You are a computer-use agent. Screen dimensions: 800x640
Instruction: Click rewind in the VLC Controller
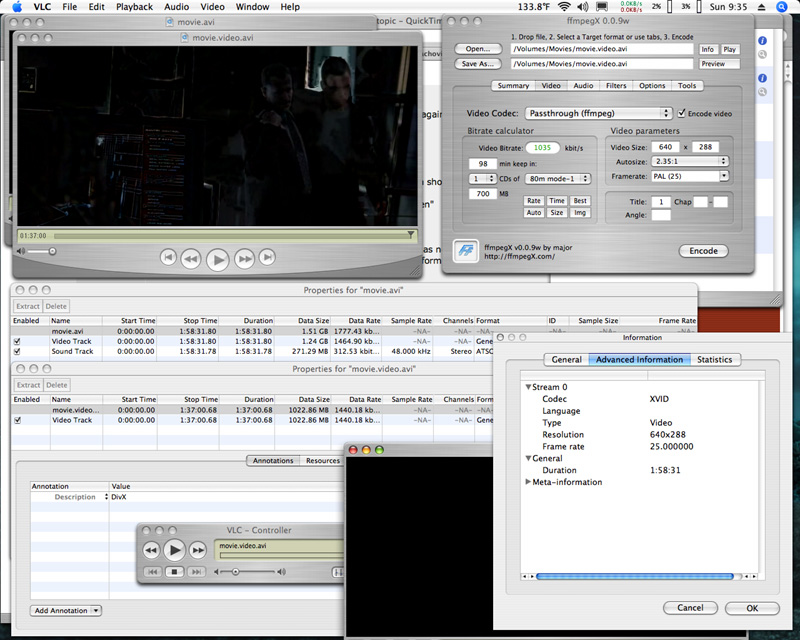coord(151,550)
